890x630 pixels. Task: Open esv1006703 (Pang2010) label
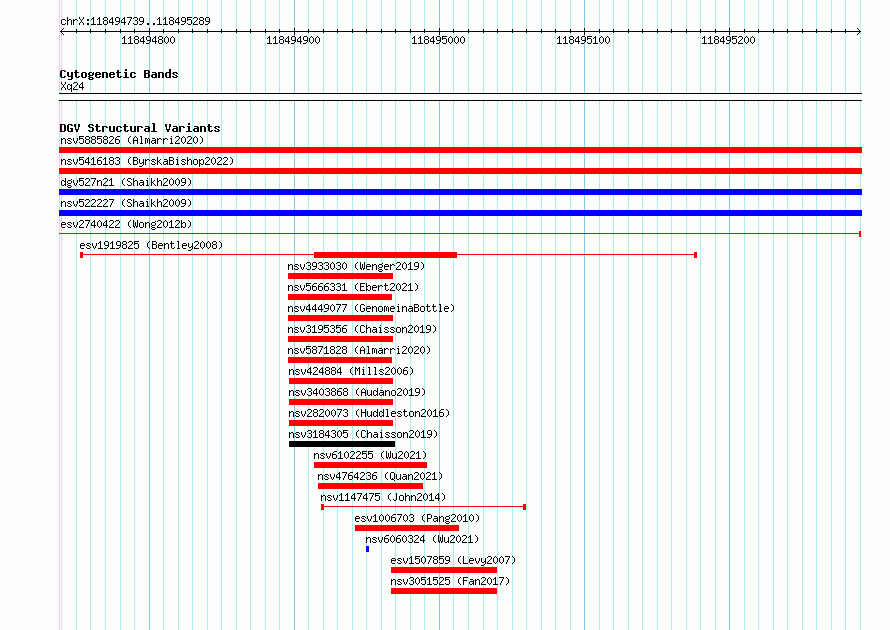pos(417,518)
